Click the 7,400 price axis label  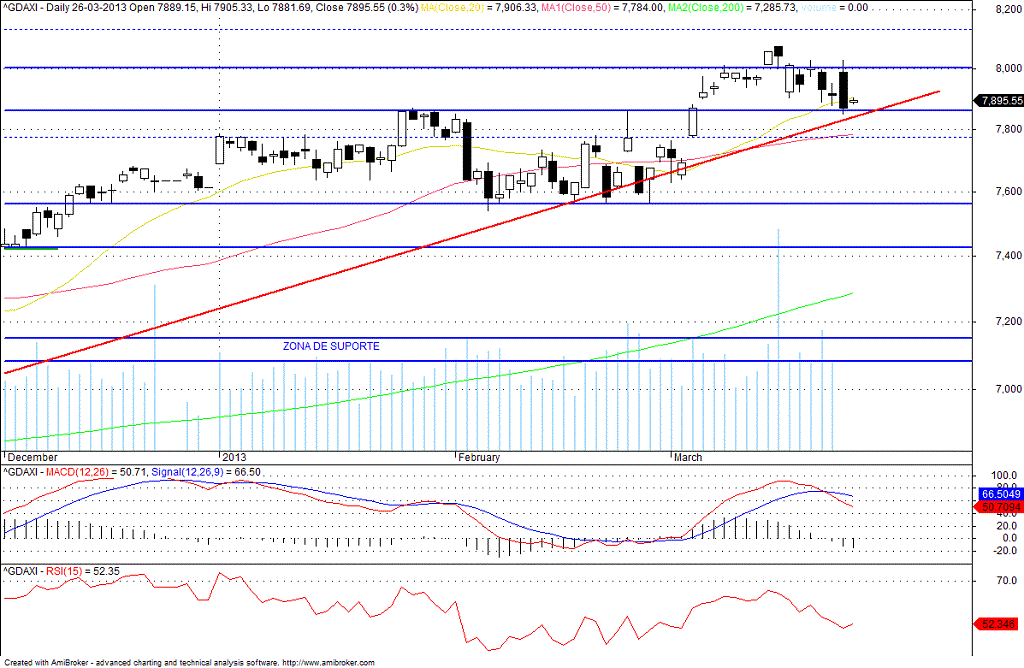(1009, 255)
